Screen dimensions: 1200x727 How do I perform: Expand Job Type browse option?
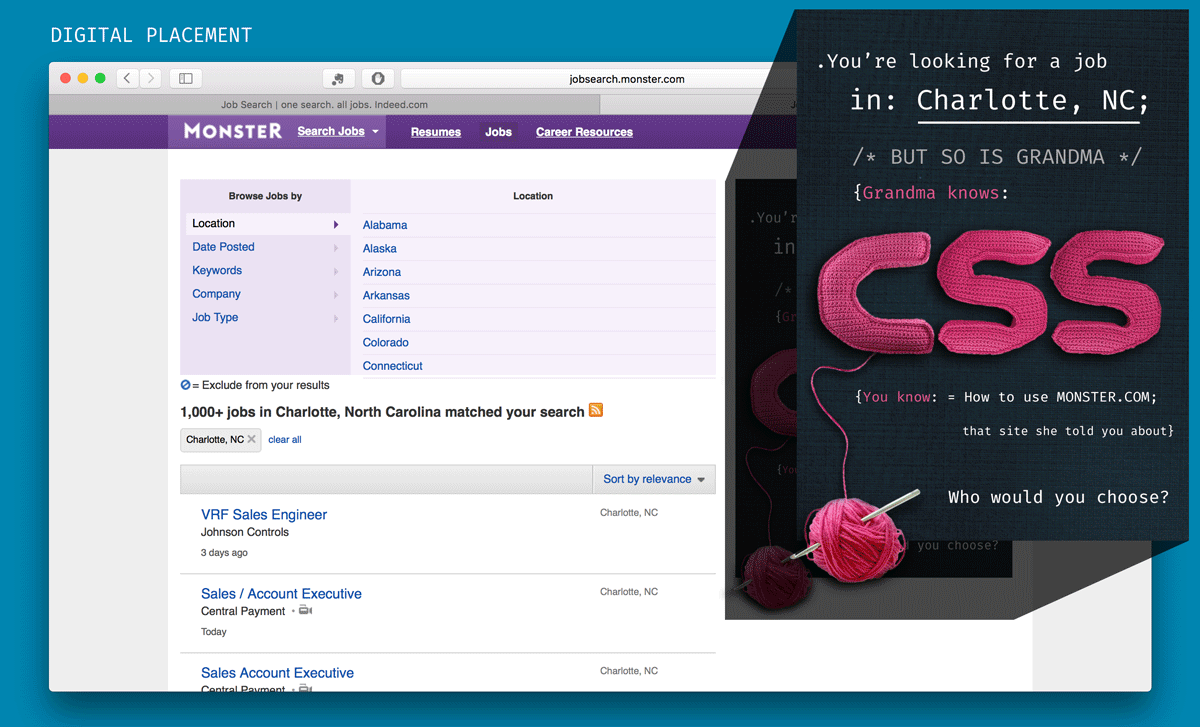[x=265, y=317]
